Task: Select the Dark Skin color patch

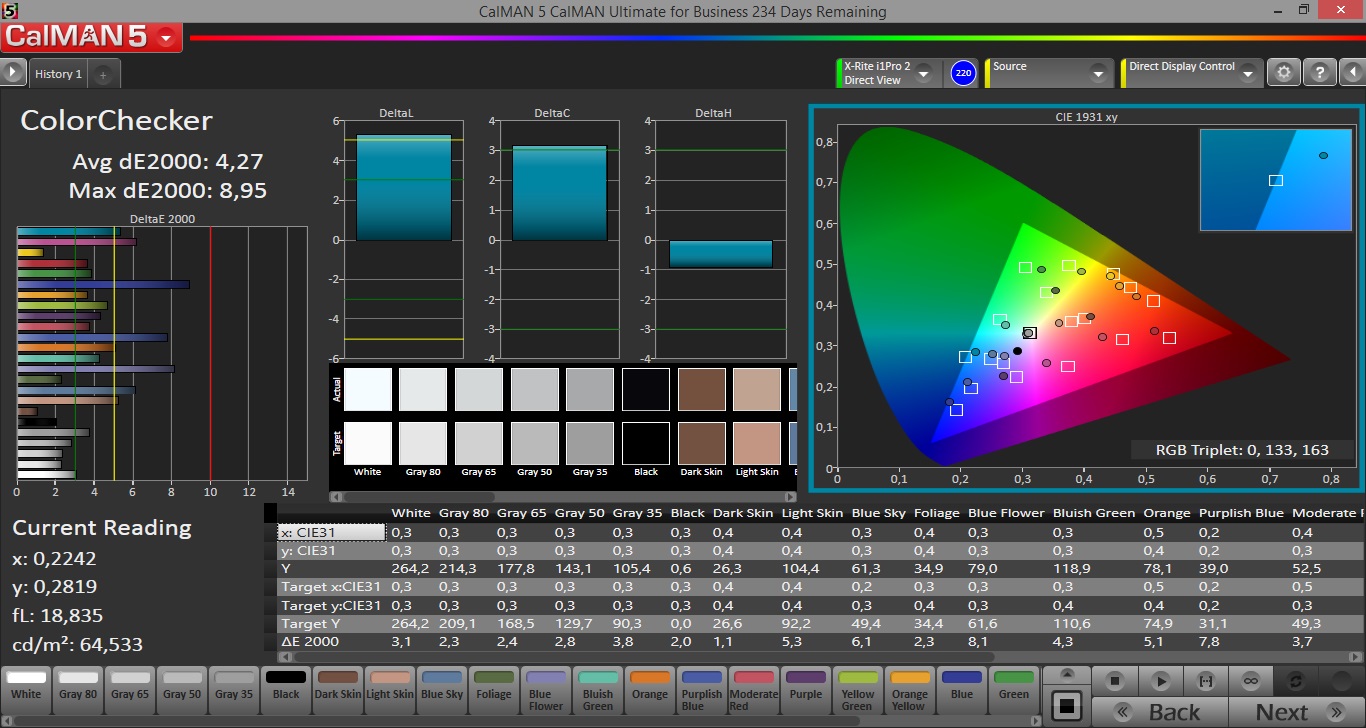Action: (x=337, y=688)
